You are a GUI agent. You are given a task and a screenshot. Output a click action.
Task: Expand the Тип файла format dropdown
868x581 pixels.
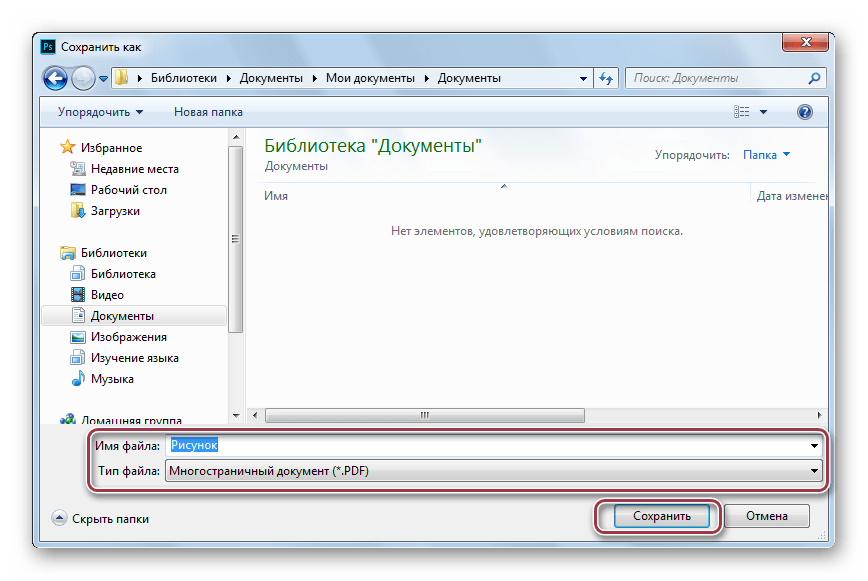[x=814, y=471]
